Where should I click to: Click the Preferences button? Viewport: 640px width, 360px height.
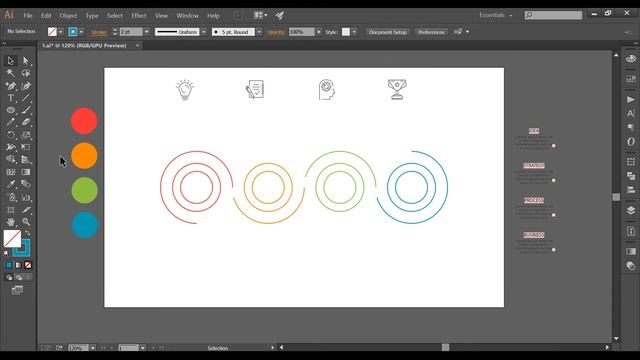tap(431, 32)
